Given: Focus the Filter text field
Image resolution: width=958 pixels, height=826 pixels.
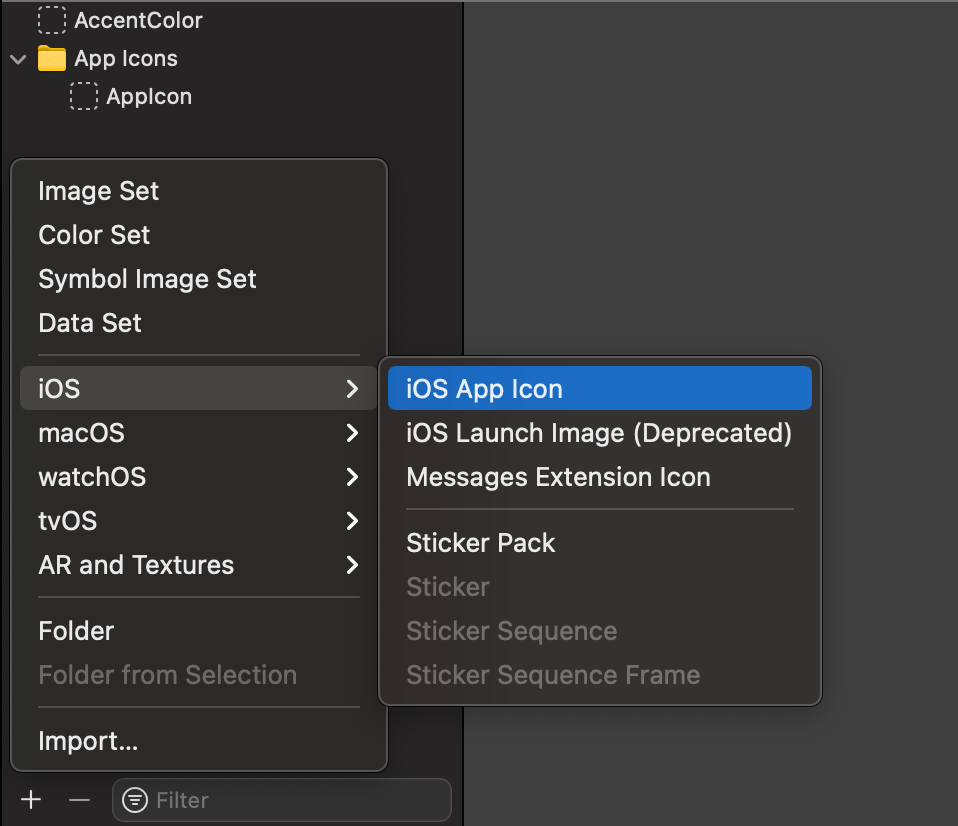Looking at the screenshot, I should point(282,800).
